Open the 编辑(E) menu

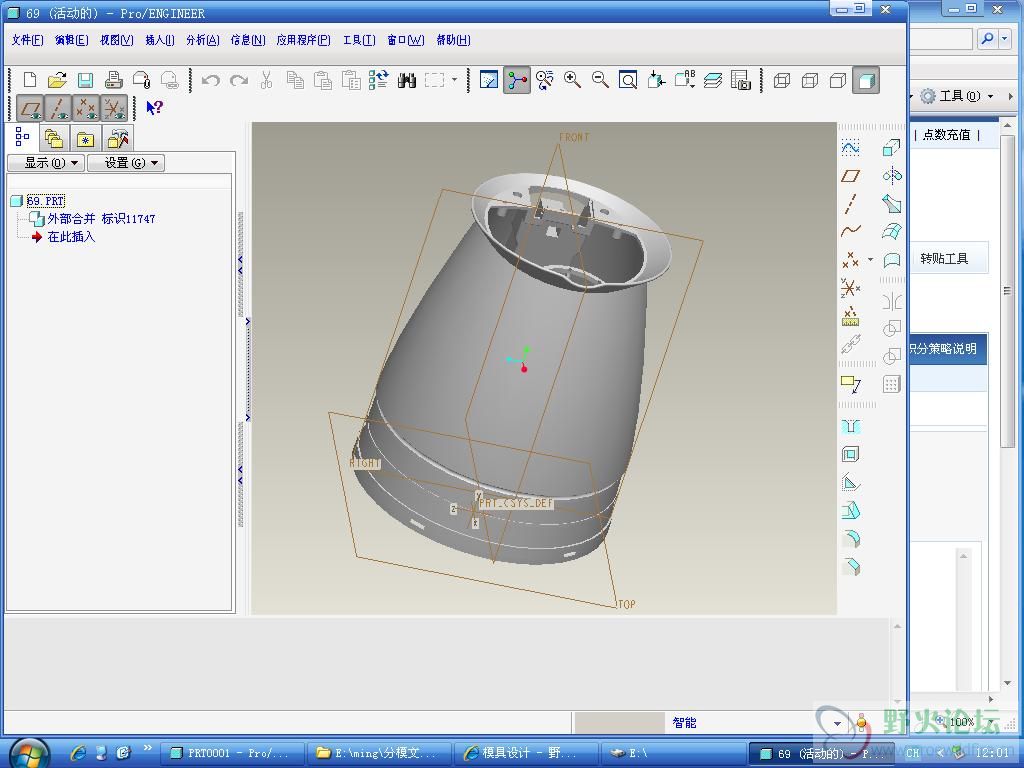point(72,40)
